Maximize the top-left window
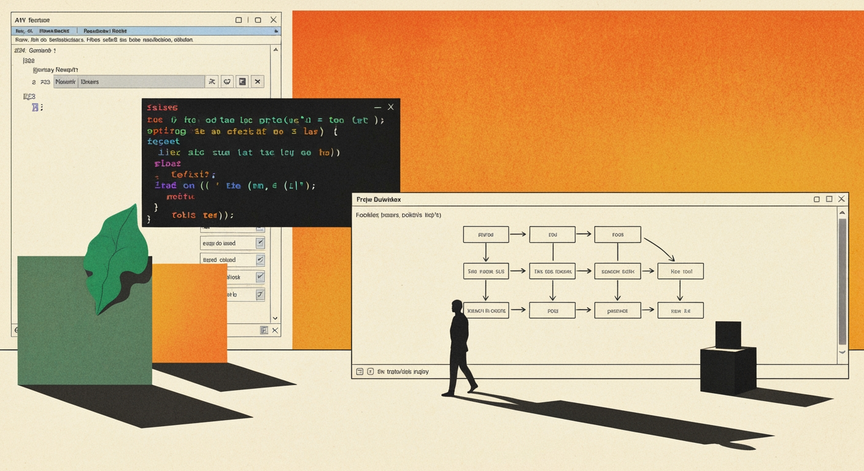Image resolution: width=864 pixels, height=471 pixels. click(x=257, y=20)
